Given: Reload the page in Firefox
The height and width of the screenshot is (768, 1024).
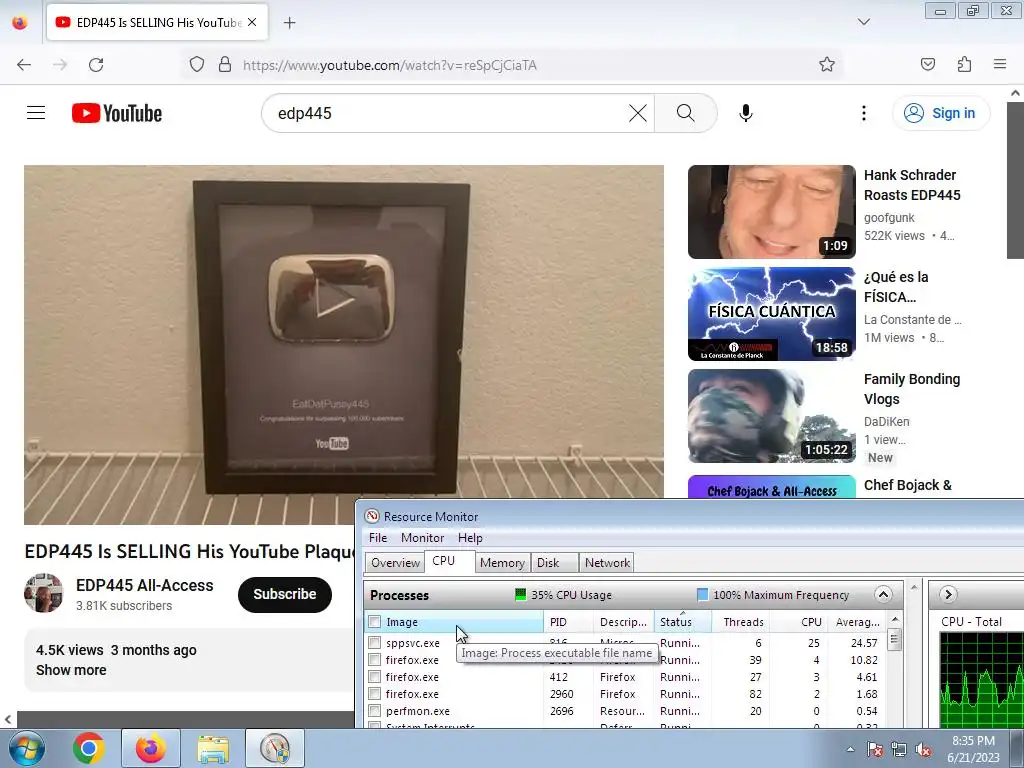Looking at the screenshot, I should [x=96, y=65].
